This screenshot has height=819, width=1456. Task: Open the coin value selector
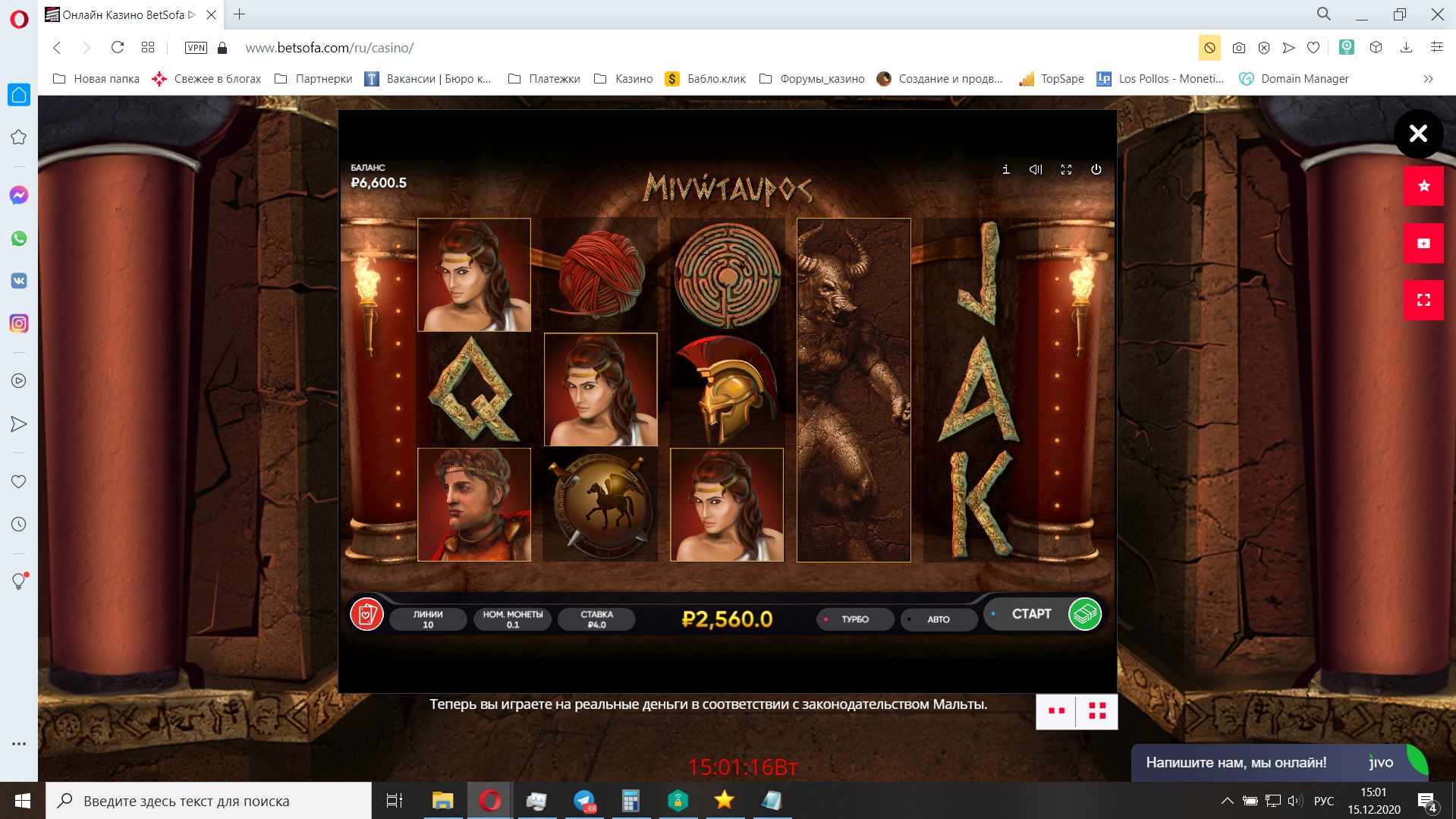(x=513, y=619)
